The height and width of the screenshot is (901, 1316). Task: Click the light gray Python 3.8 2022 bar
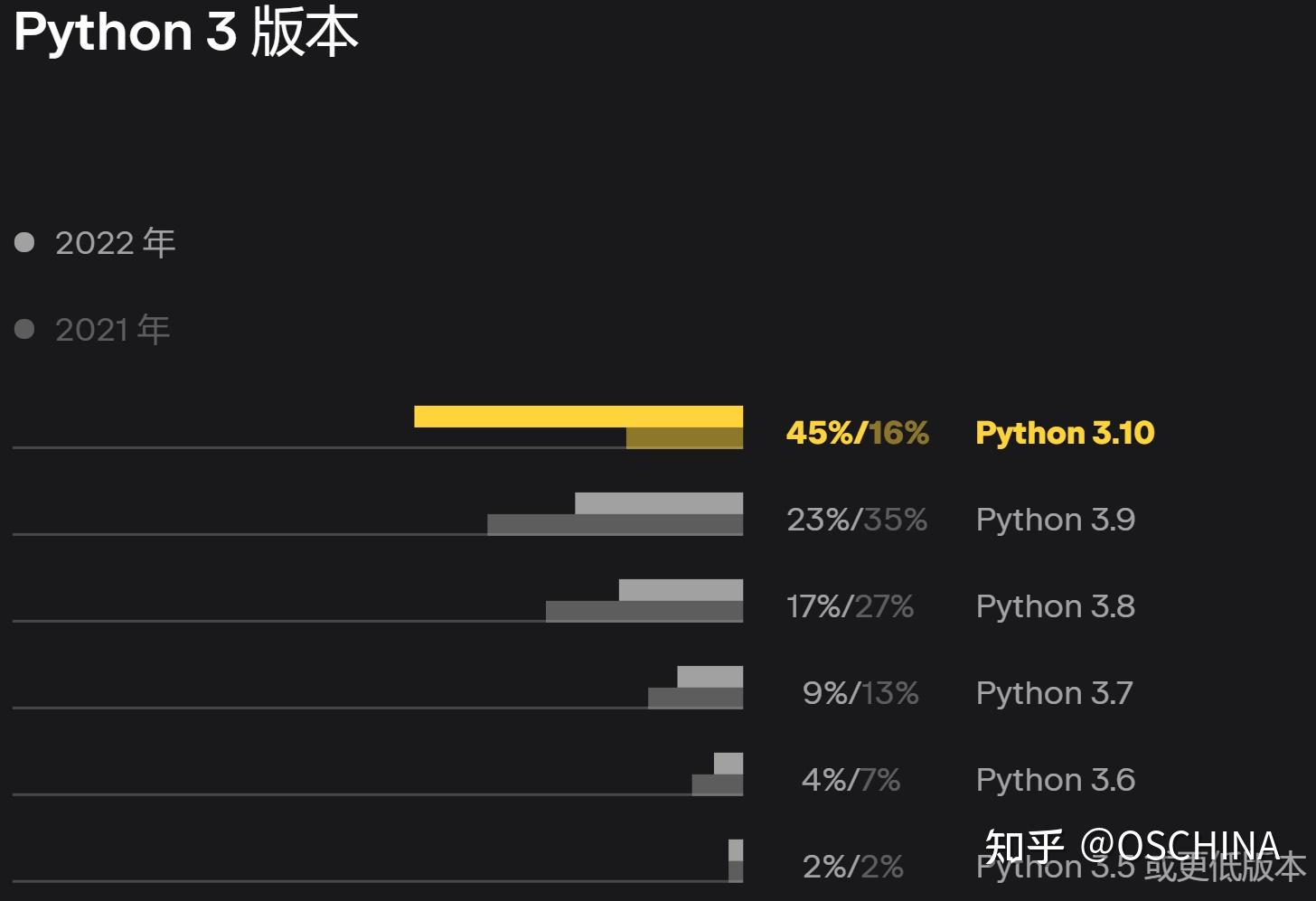[680, 590]
